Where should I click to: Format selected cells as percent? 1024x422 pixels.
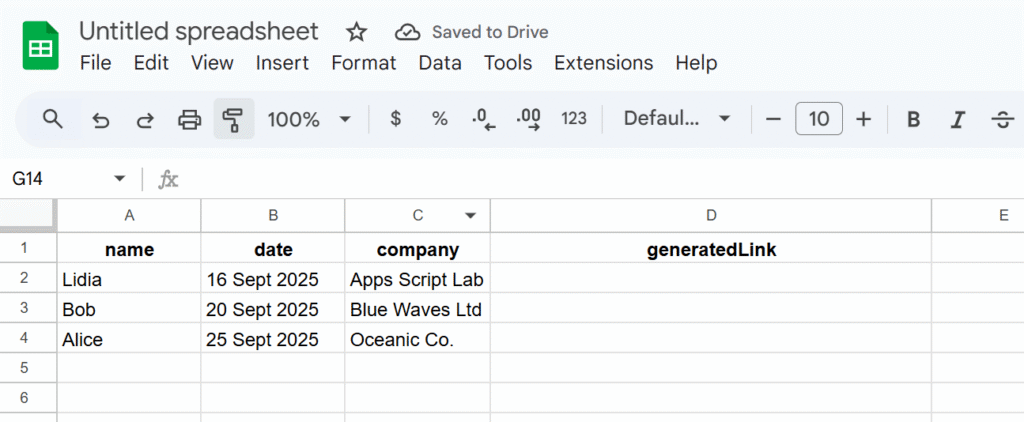pos(439,119)
